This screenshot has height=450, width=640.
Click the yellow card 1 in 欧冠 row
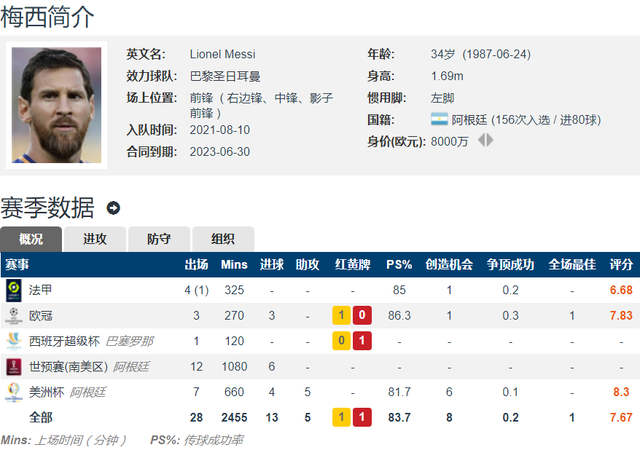pyautogui.click(x=341, y=315)
